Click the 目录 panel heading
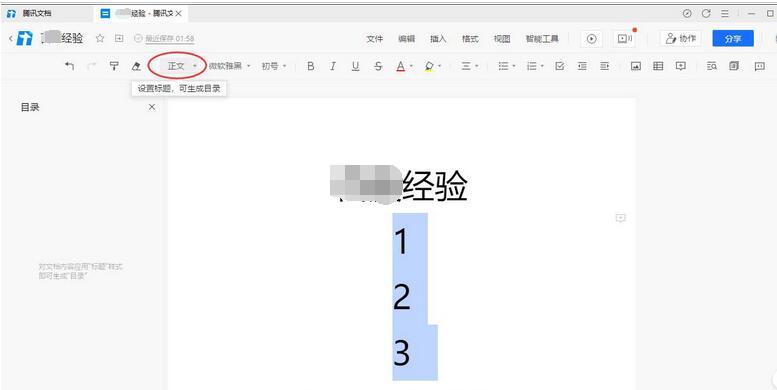 [x=30, y=107]
